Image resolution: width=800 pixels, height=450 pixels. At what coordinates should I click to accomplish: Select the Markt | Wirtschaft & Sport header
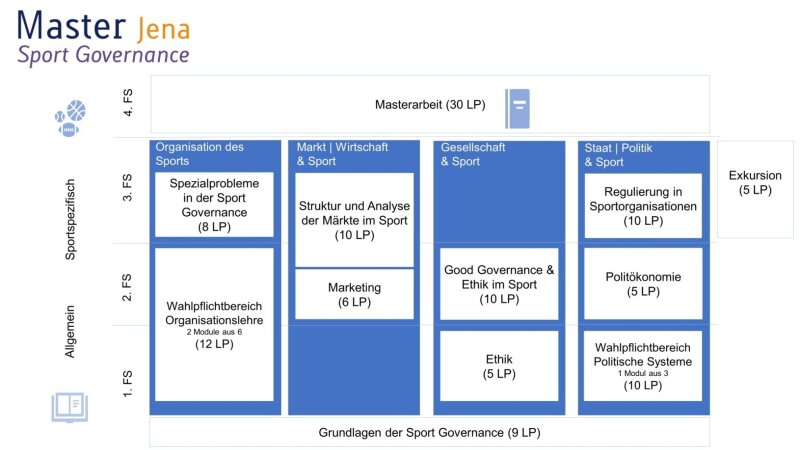pyautogui.click(x=342, y=154)
